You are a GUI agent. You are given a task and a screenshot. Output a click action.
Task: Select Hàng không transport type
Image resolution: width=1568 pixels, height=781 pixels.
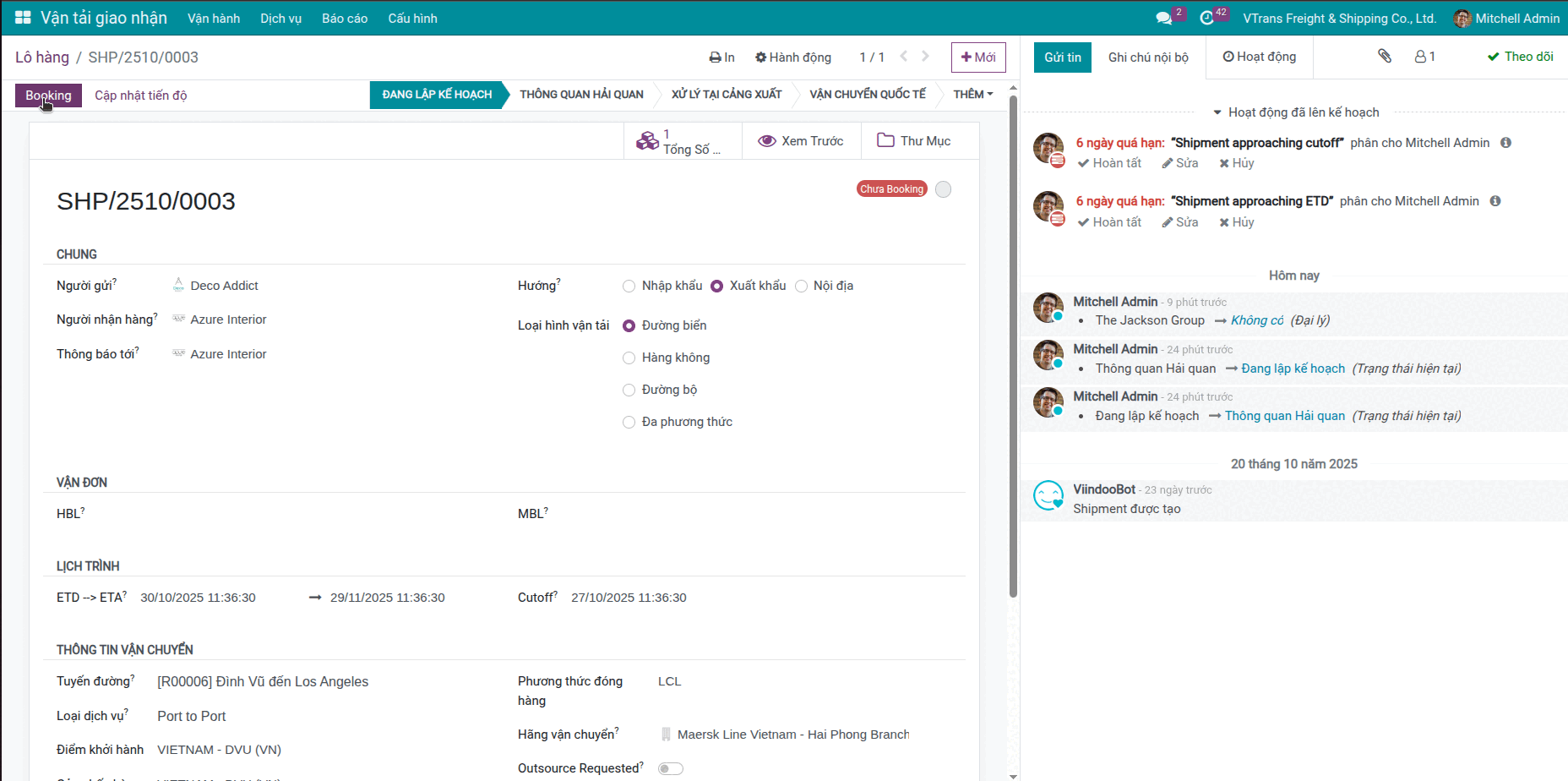point(629,358)
